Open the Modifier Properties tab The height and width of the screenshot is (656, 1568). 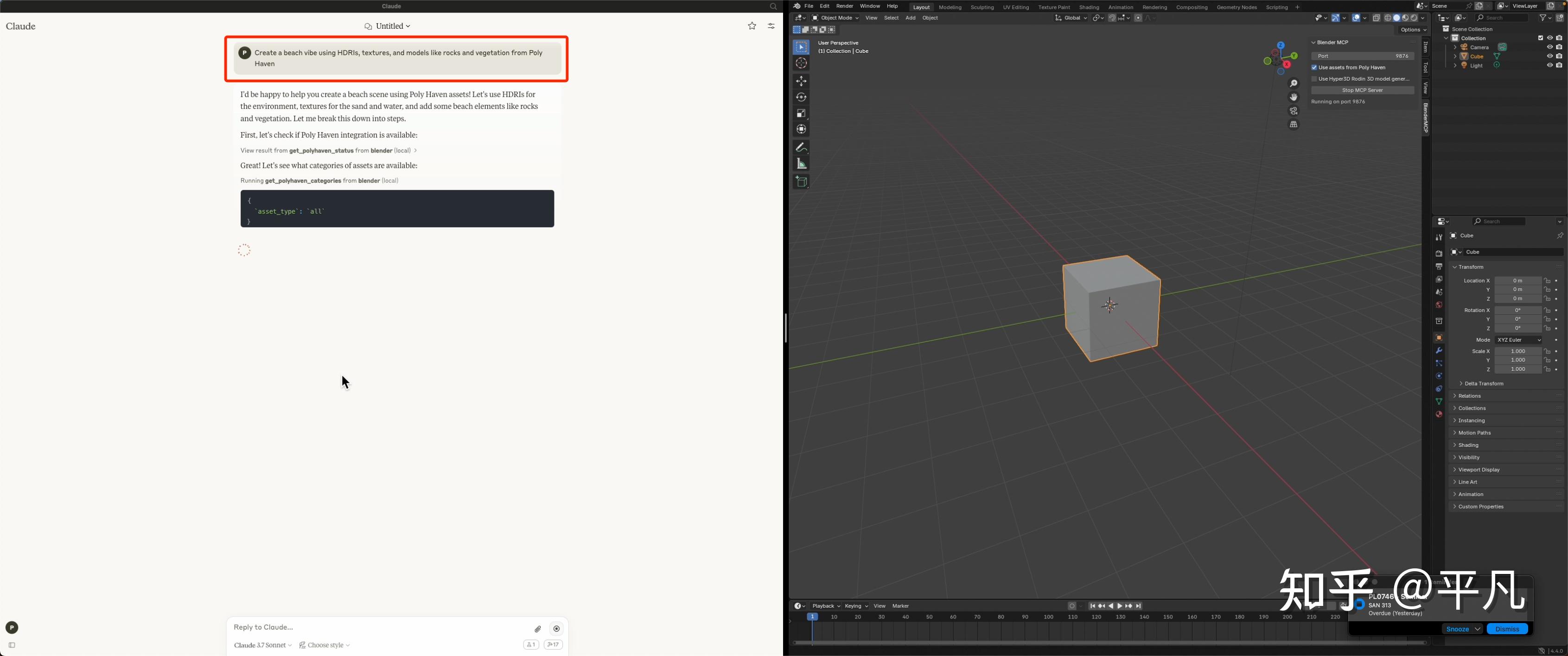click(x=1439, y=351)
